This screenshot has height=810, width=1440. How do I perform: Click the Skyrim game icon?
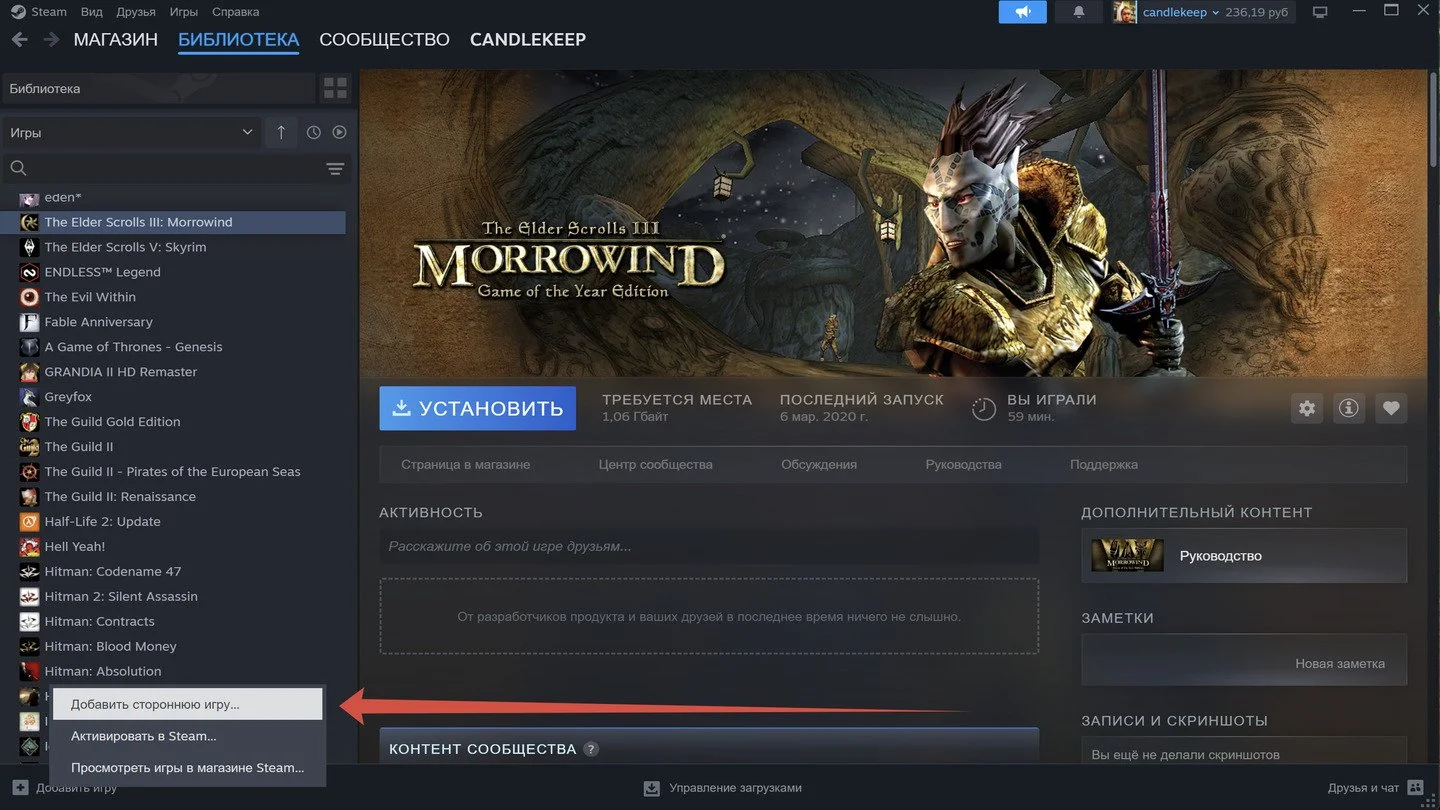29,247
